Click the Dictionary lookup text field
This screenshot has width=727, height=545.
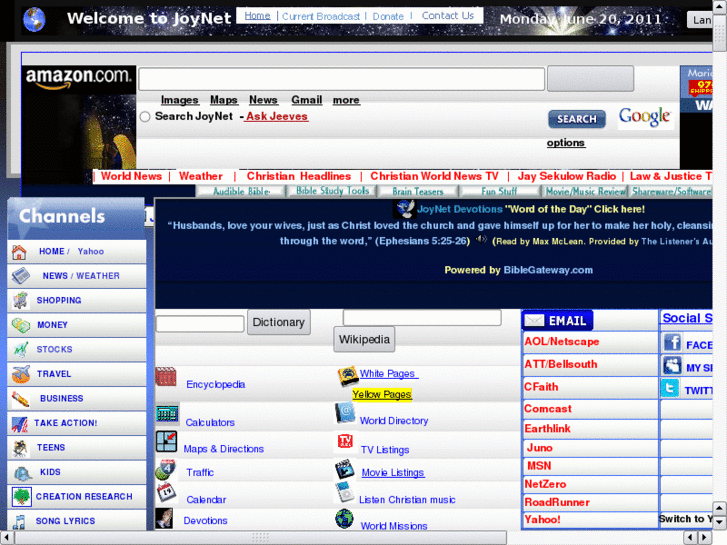coord(200,324)
